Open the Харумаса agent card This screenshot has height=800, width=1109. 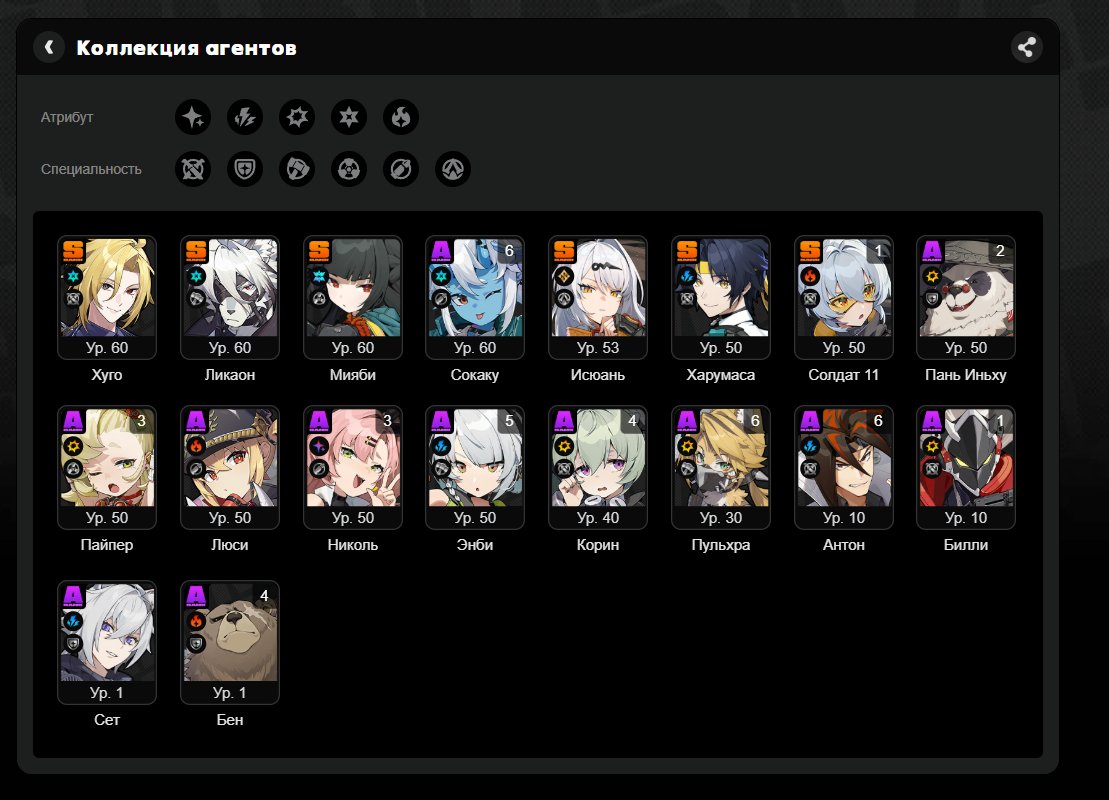(721, 297)
